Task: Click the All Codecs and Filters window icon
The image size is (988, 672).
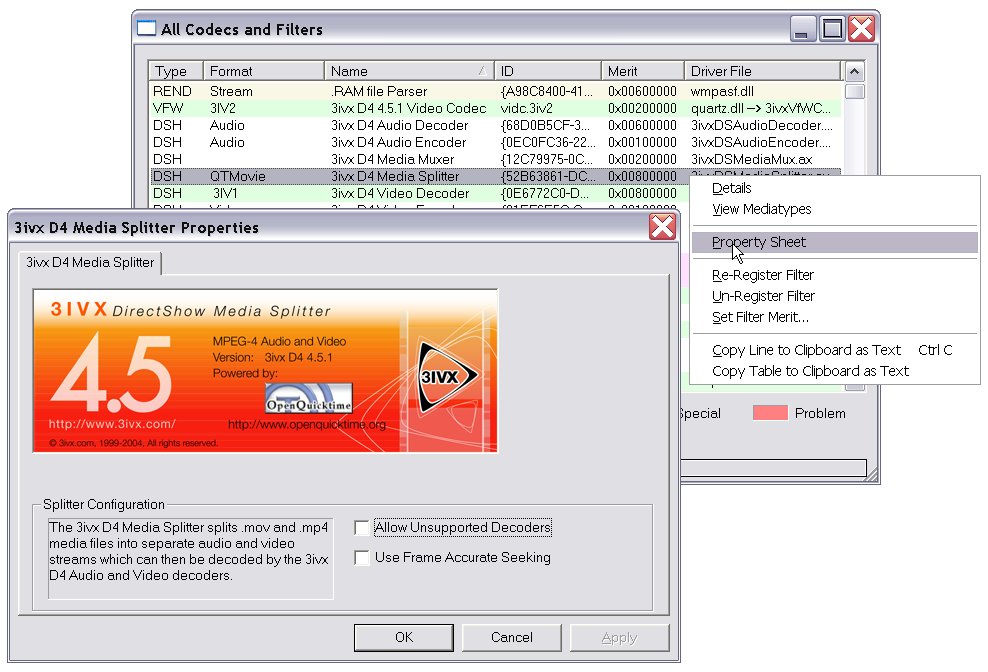Action: point(146,28)
